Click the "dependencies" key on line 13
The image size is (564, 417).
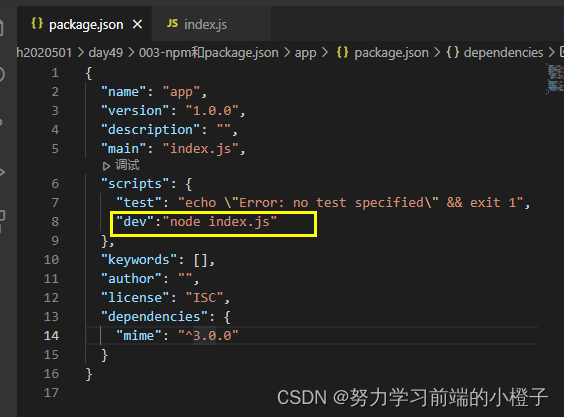154,317
